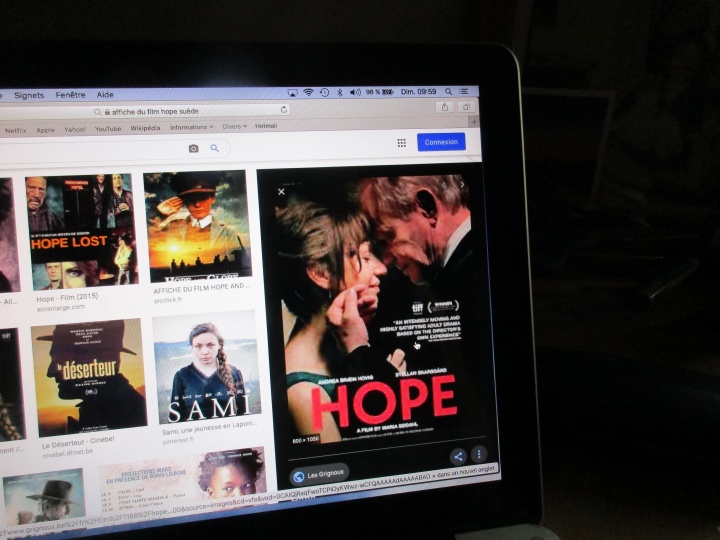Click 'Sami, une jeunesse en Laponi...' caption
720x540 pixels.
(x=209, y=428)
